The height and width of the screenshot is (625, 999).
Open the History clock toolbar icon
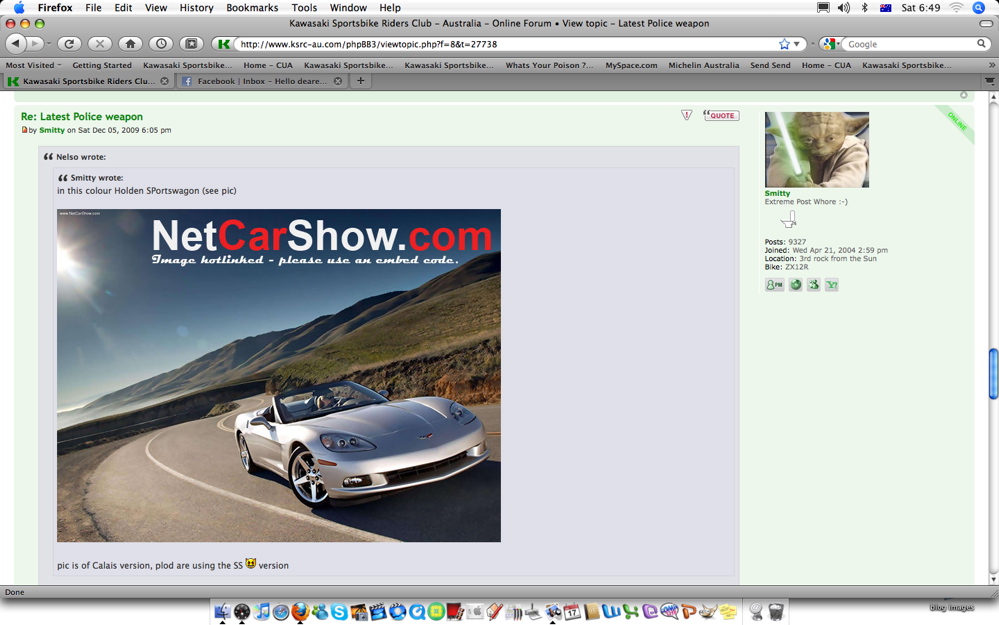161,44
